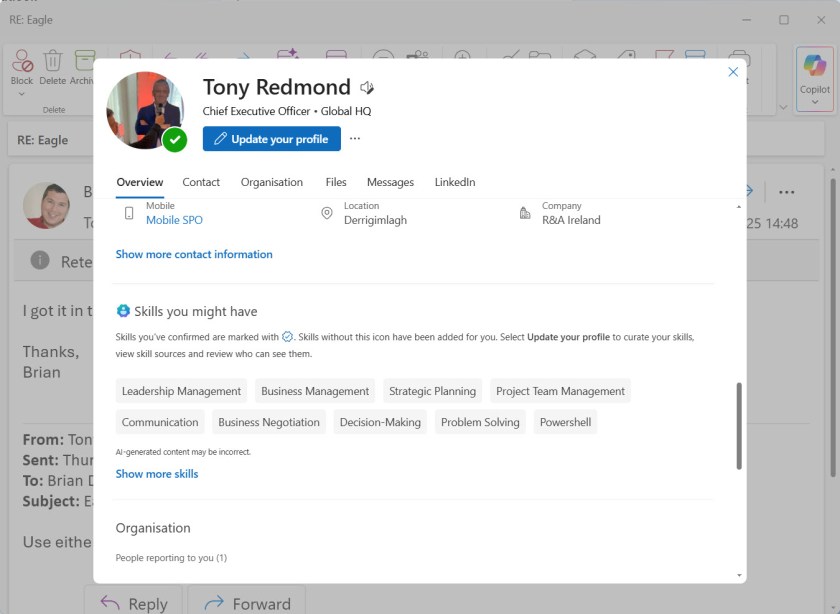Switch to the Contact tab
840x614 pixels.
pyautogui.click(x=201, y=182)
